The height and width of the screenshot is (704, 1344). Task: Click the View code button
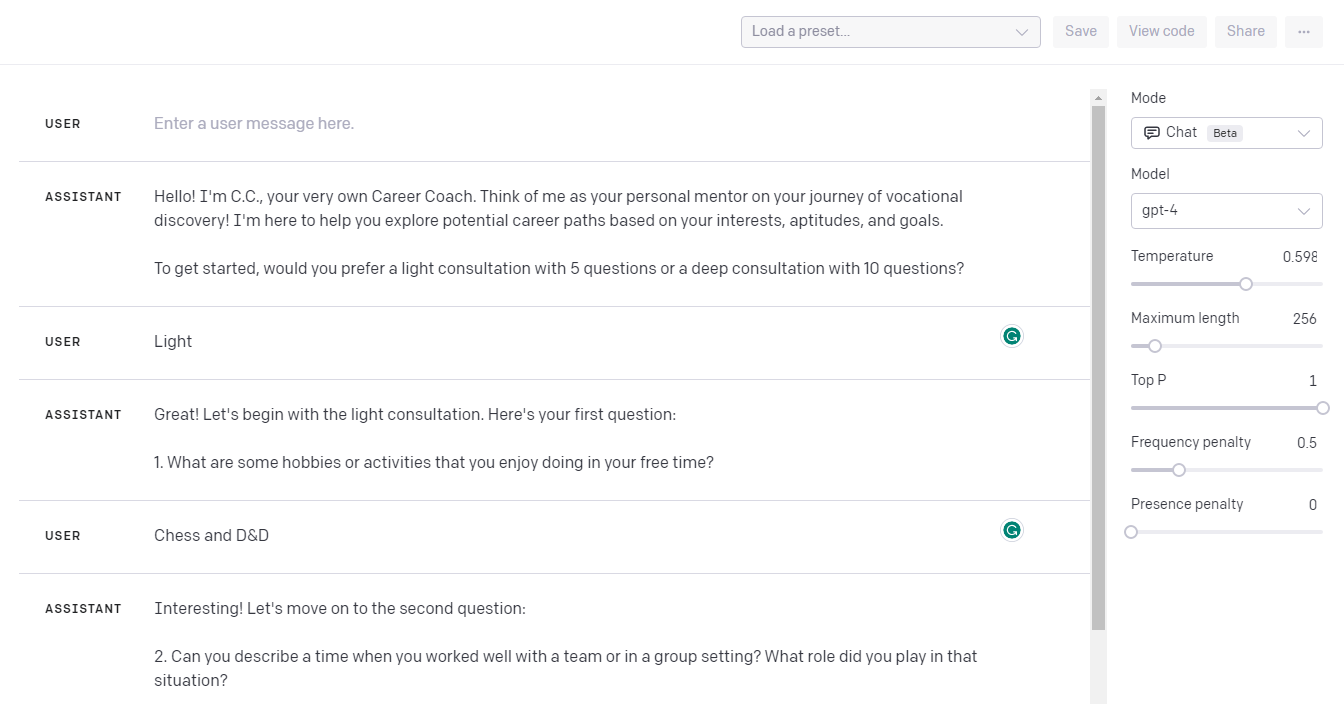click(1161, 31)
